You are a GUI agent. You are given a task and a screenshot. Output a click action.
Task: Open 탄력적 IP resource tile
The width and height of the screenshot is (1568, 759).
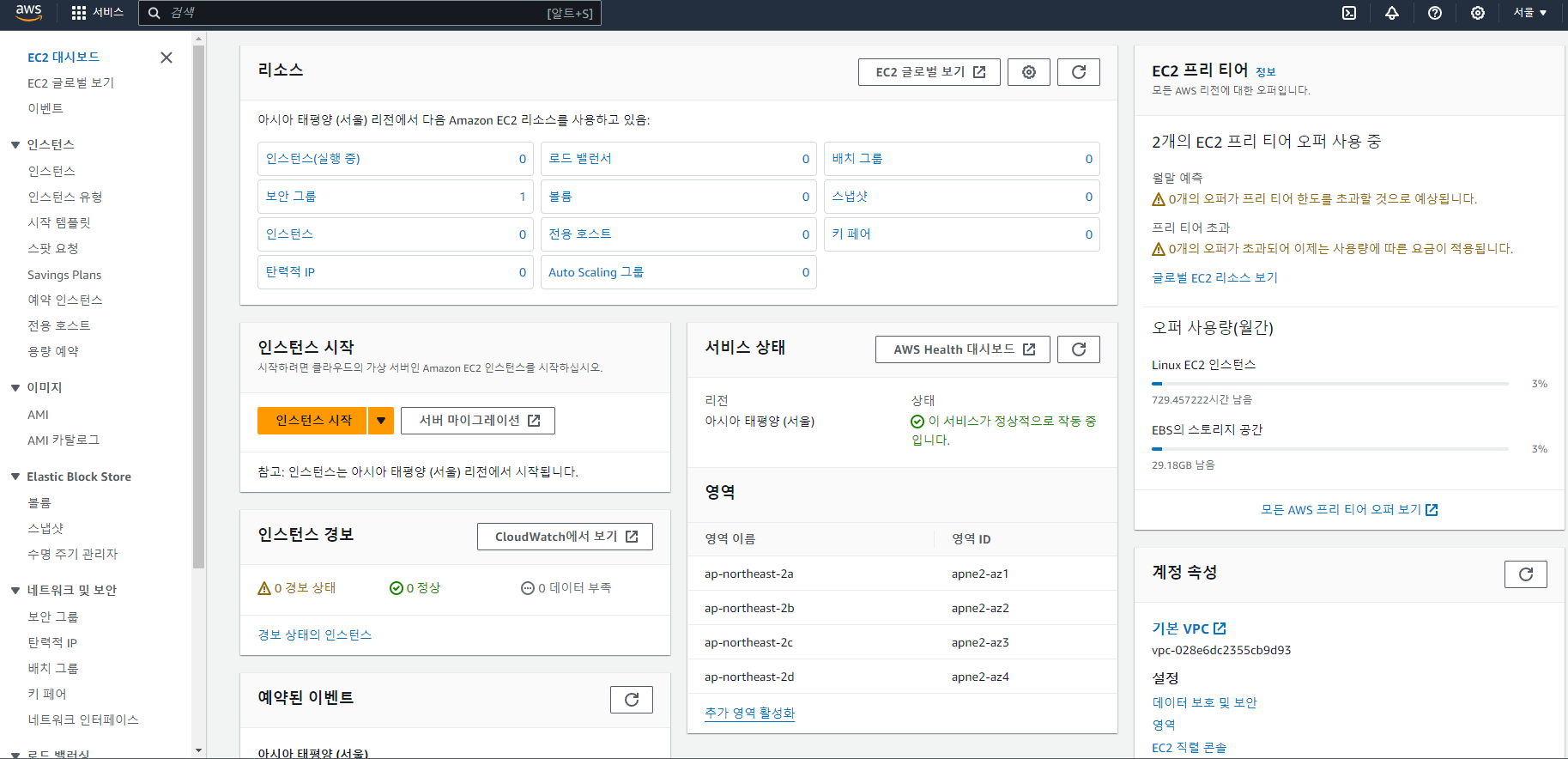tap(396, 272)
